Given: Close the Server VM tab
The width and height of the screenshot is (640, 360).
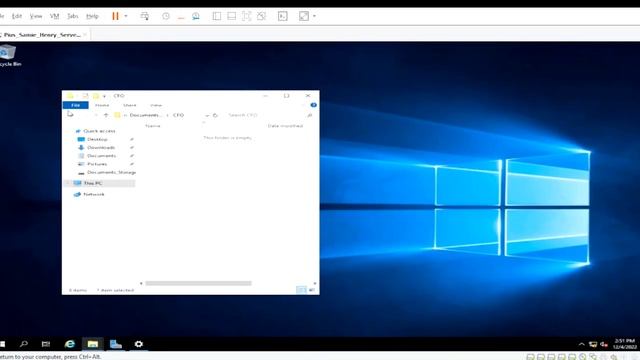Looking at the screenshot, I should coord(85,35).
